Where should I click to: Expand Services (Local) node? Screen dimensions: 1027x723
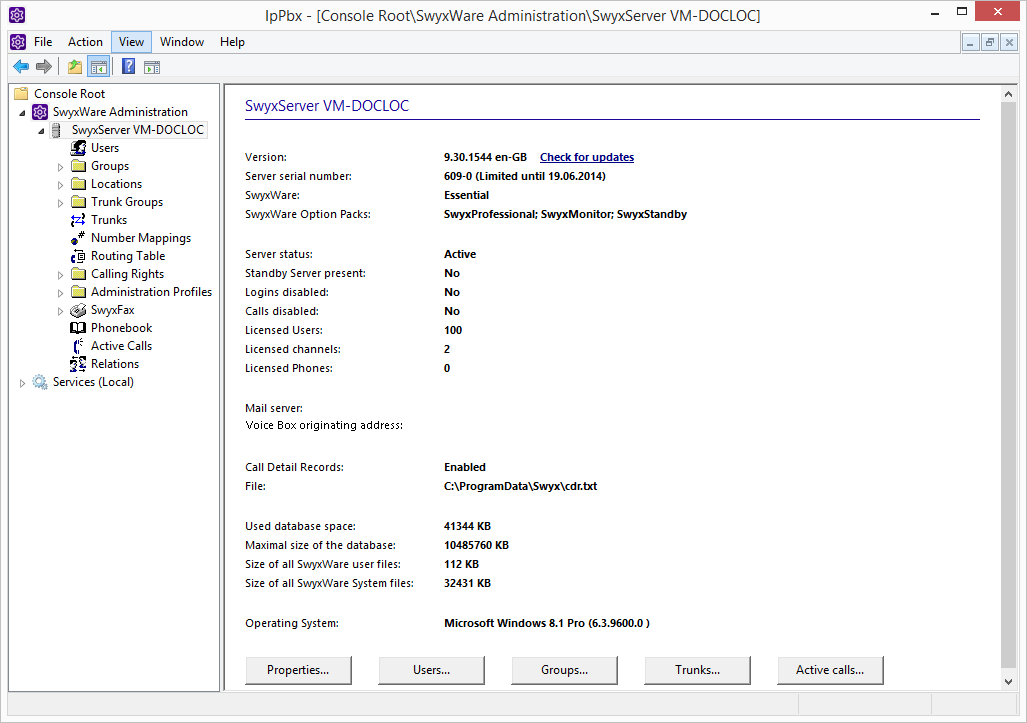(22, 383)
